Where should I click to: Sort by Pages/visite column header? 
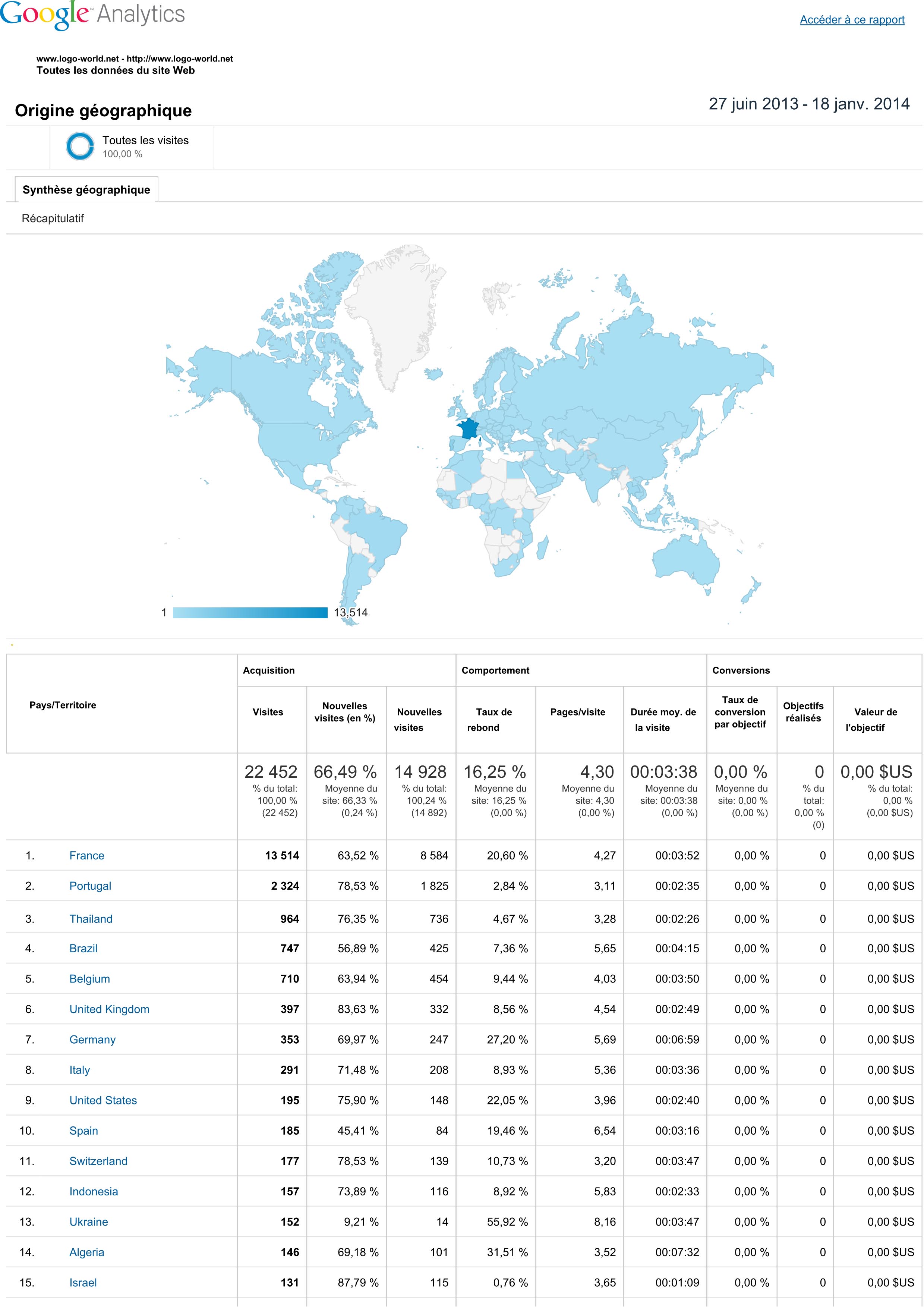pyautogui.click(x=577, y=712)
